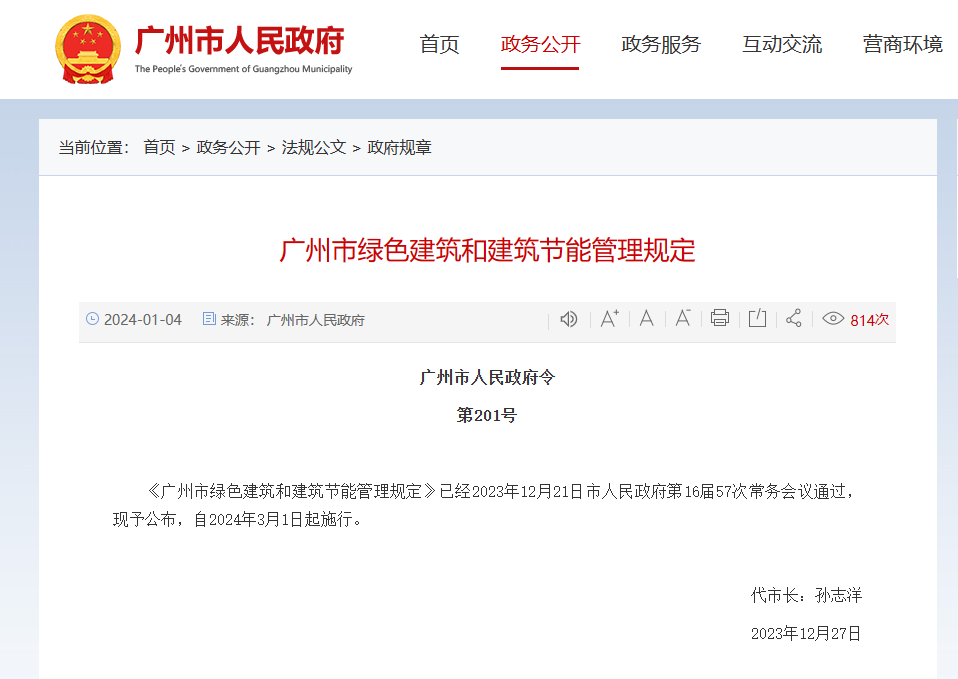Click the document icon beside 来源
The height and width of the screenshot is (679, 958).
[x=209, y=318]
